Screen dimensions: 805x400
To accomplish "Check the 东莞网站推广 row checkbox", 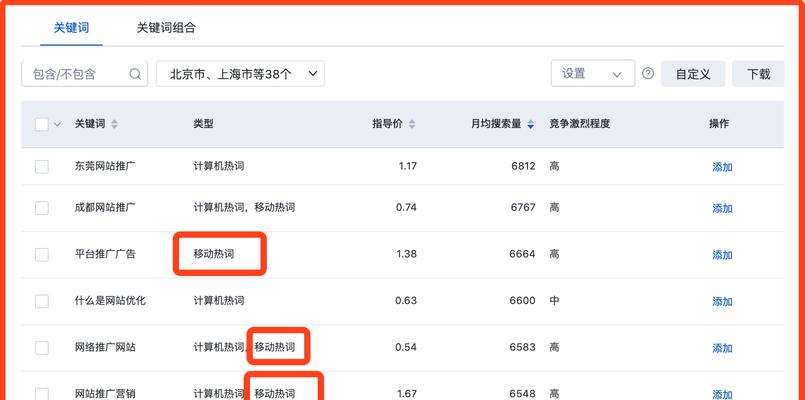I will [x=42, y=167].
